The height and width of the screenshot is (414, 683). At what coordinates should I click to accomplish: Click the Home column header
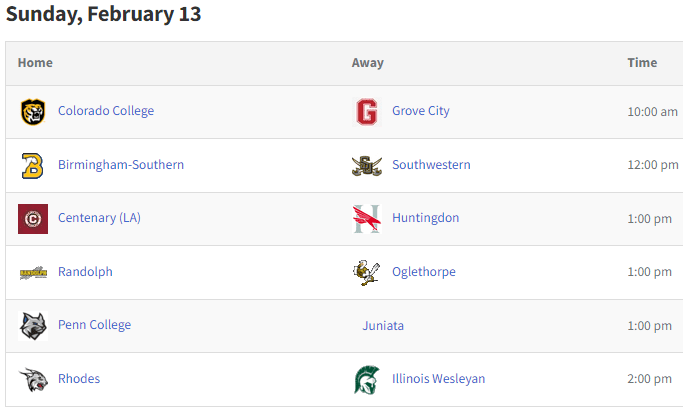pyautogui.click(x=35, y=63)
